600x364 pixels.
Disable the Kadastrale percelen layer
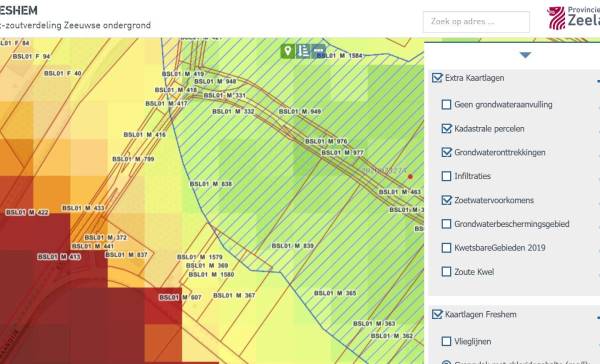446,129
